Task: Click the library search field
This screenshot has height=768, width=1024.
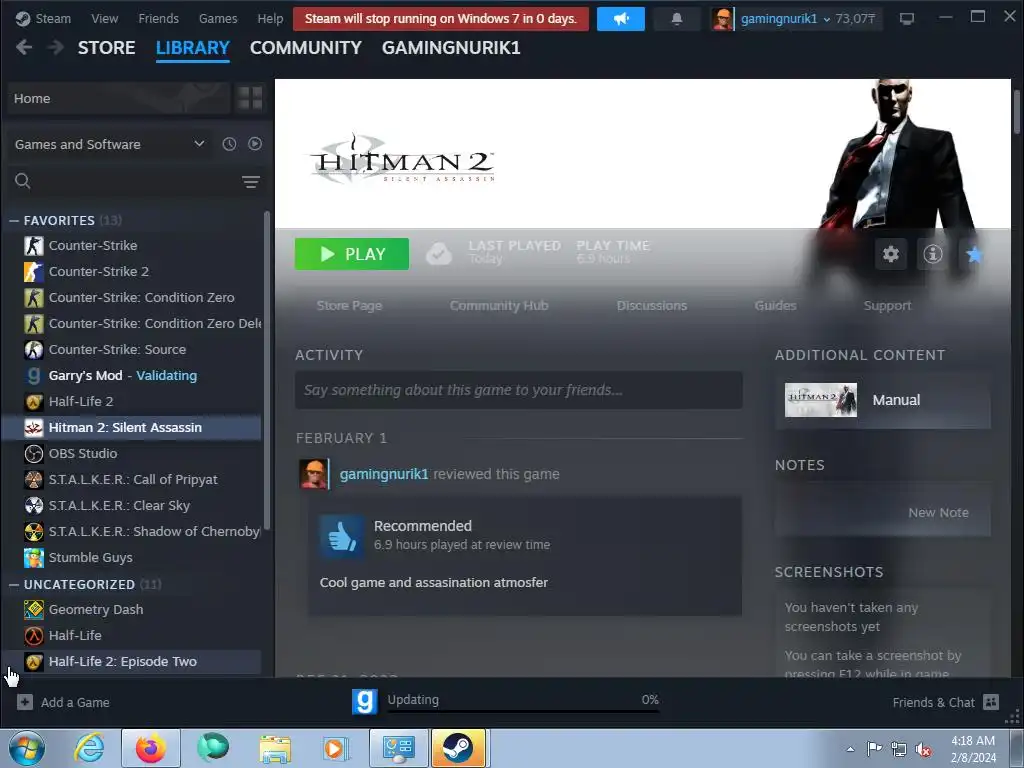Action: (136, 181)
